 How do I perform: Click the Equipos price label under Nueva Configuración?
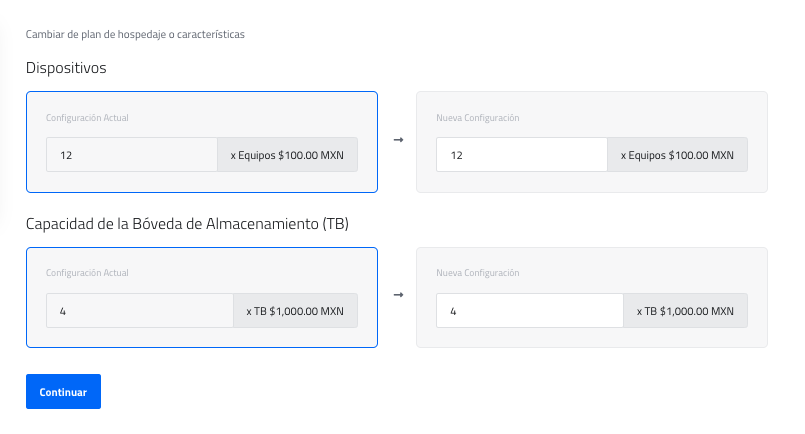pyautogui.click(x=677, y=155)
